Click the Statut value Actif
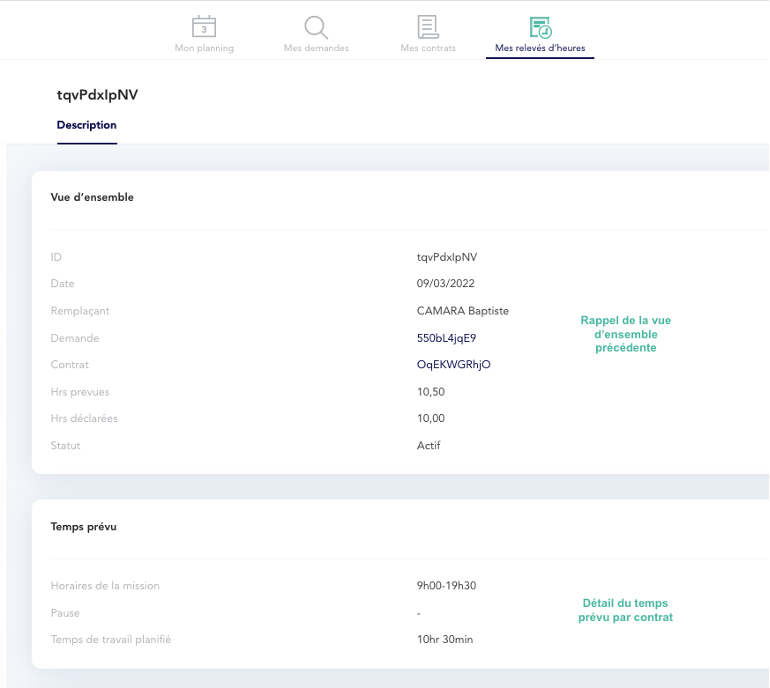This screenshot has height=688, width=770. point(428,446)
